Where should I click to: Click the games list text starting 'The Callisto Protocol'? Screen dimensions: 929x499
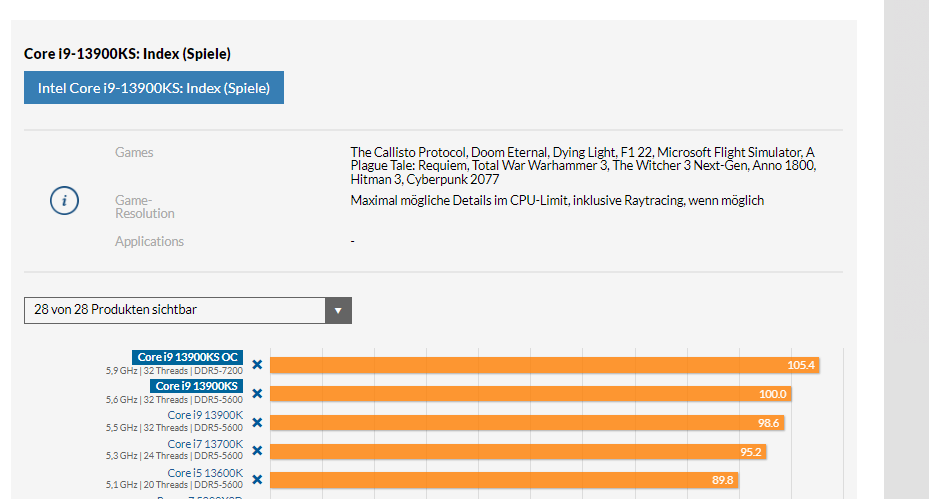584,166
